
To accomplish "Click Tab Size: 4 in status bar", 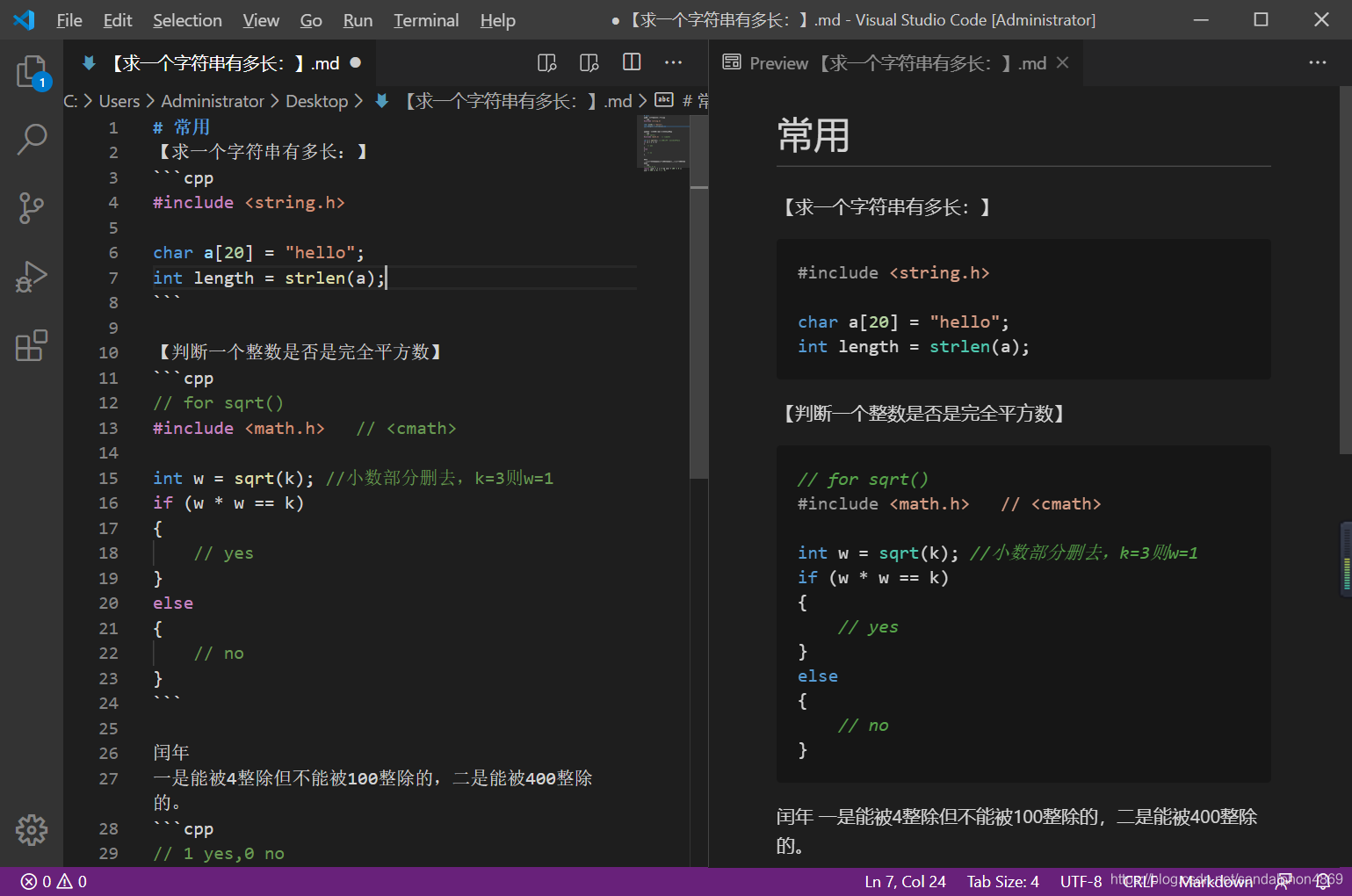I will 1002,881.
